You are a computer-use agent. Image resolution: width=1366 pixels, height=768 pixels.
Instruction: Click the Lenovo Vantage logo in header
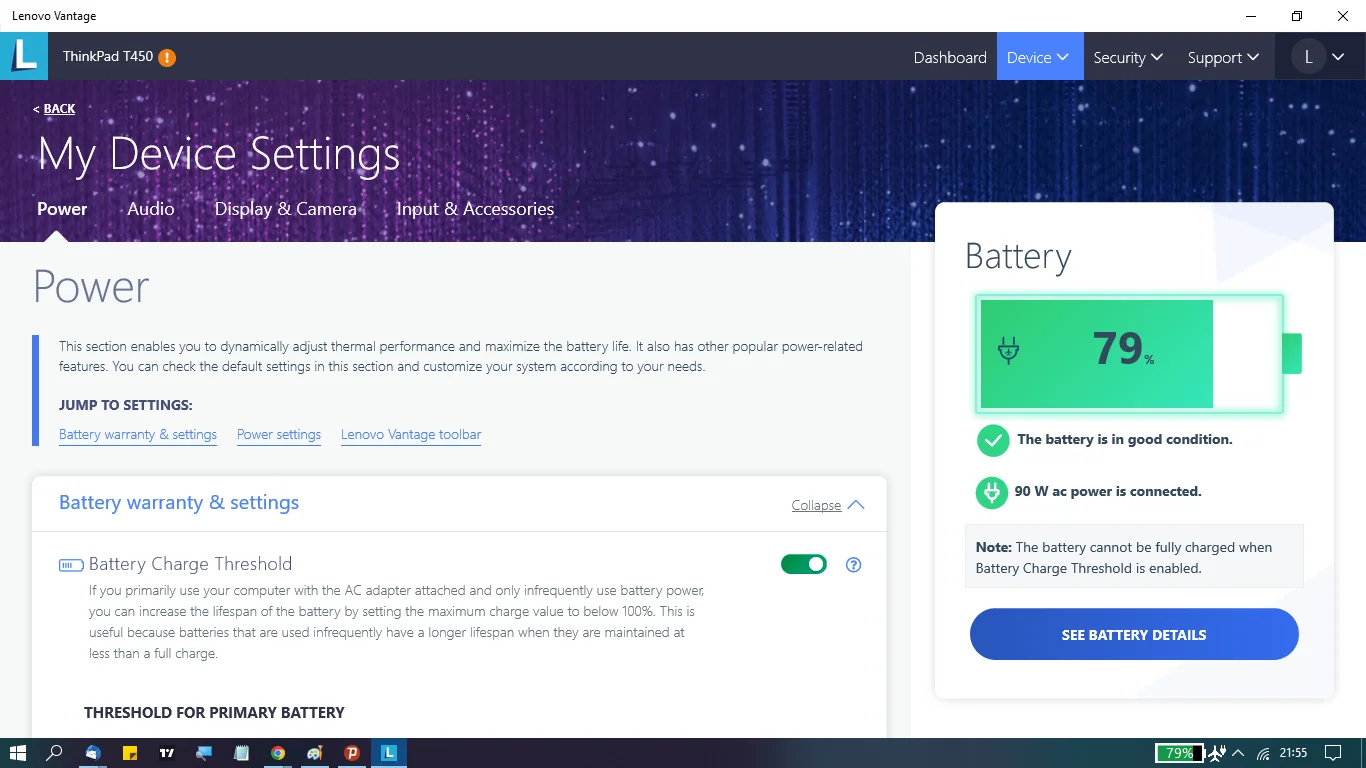24,56
